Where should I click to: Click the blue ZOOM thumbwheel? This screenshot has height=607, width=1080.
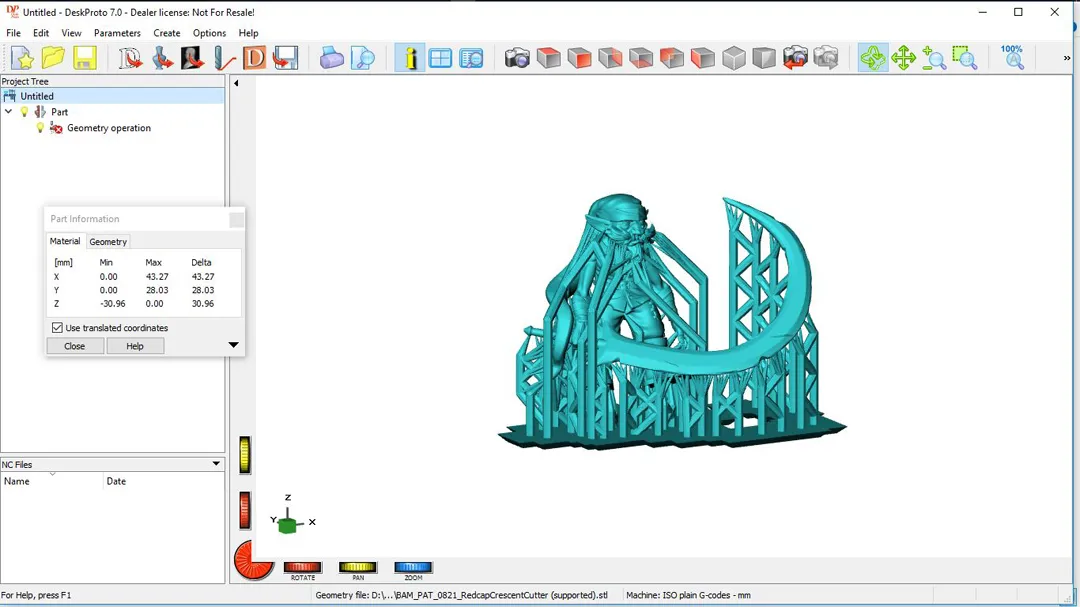point(413,567)
